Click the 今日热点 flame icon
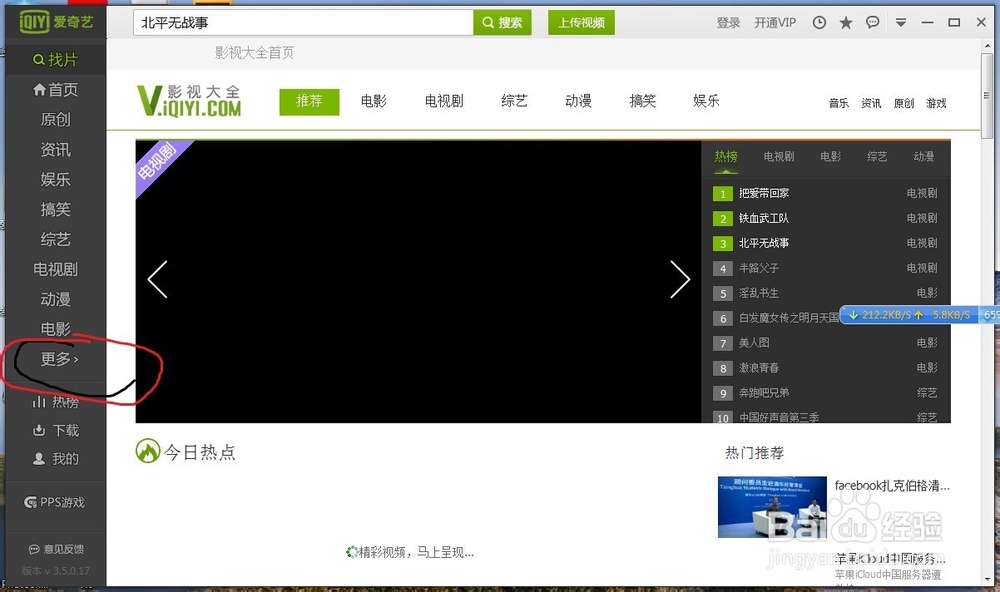The width and height of the screenshot is (1000, 592). 148,451
